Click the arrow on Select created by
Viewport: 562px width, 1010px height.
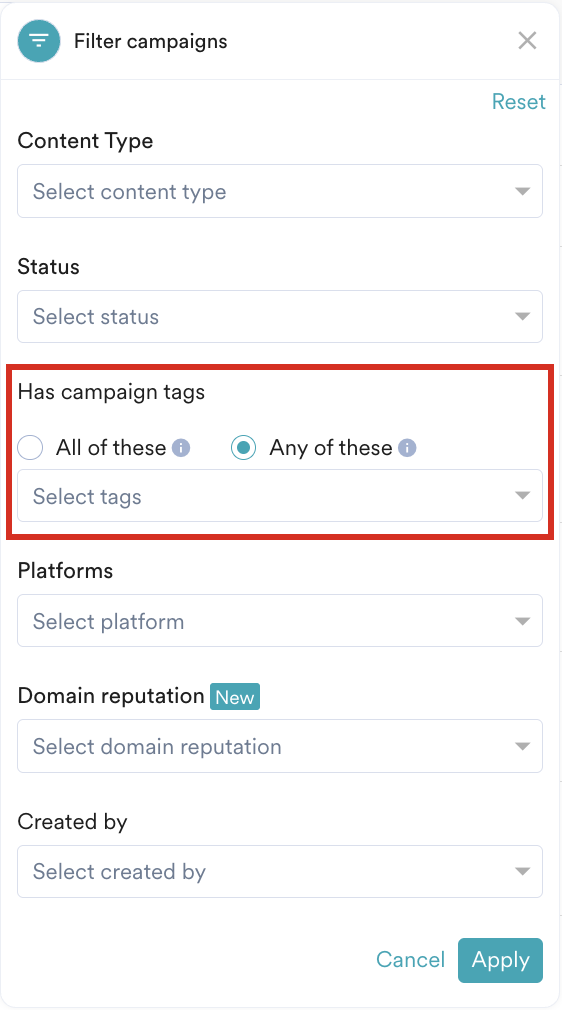[523, 872]
